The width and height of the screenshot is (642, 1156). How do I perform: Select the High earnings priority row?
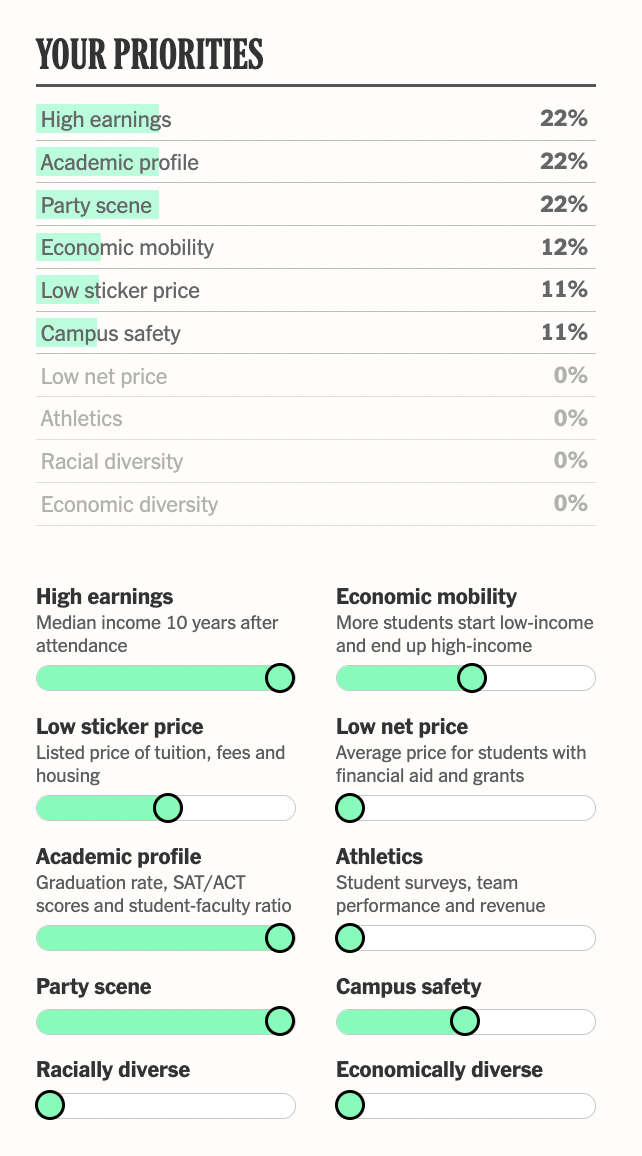(x=315, y=120)
